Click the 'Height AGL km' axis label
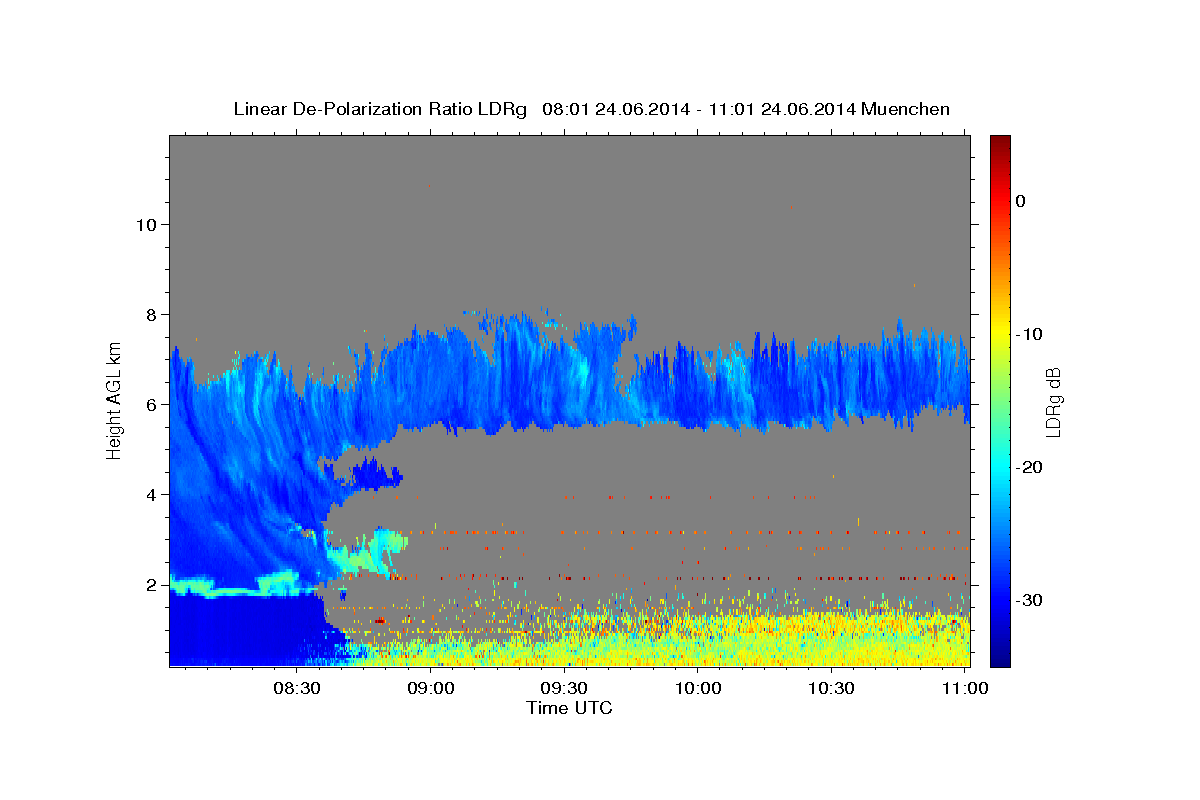The height and width of the screenshot is (800, 1200). pyautogui.click(x=114, y=401)
